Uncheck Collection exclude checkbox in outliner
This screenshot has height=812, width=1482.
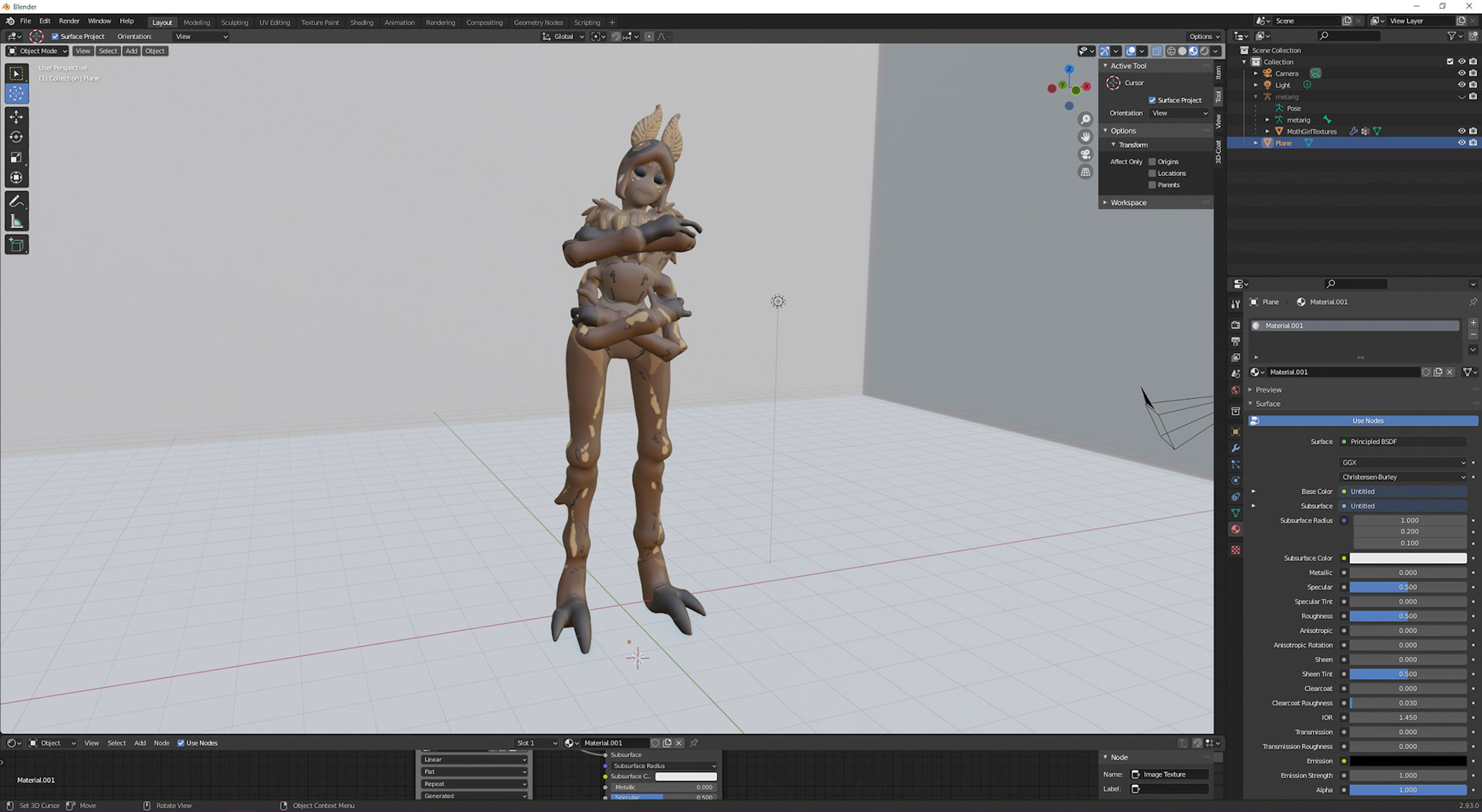point(1450,62)
